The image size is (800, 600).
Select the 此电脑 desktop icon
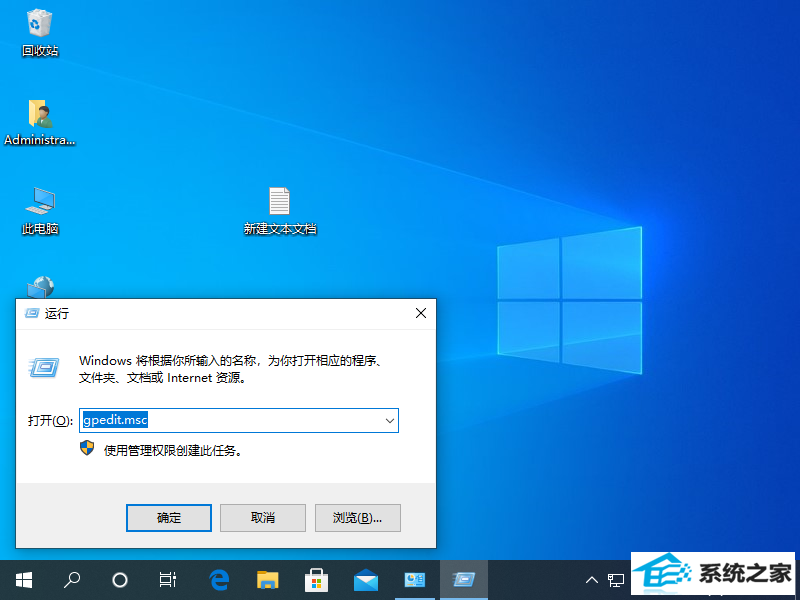[x=40, y=210]
